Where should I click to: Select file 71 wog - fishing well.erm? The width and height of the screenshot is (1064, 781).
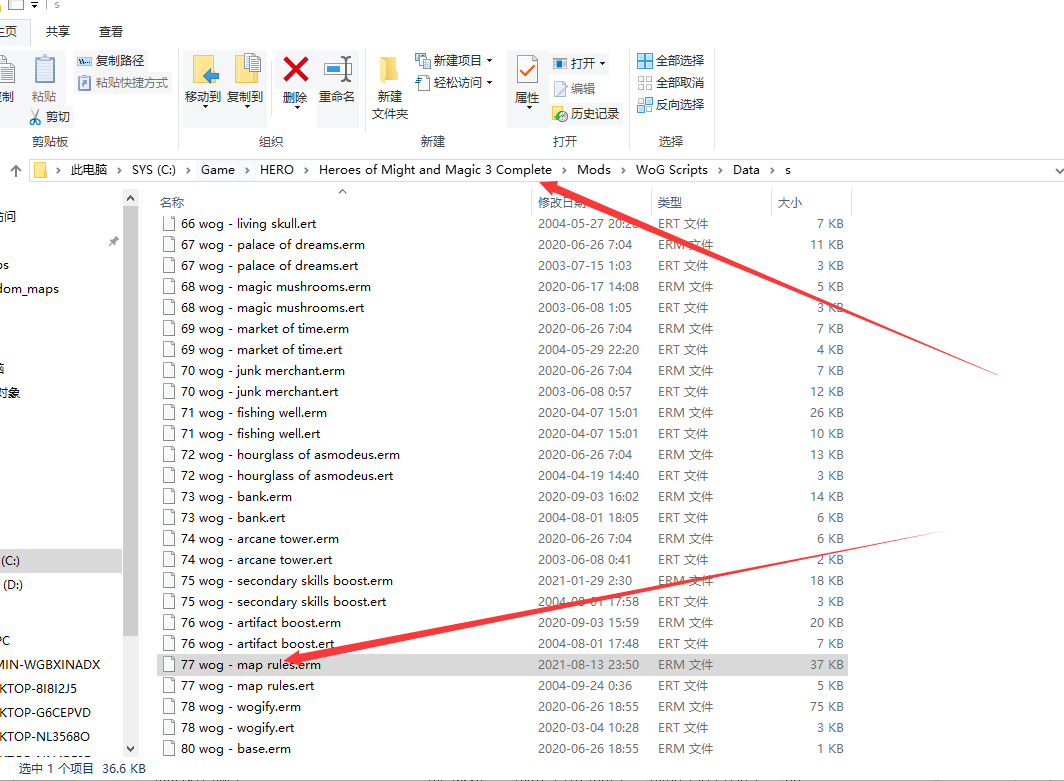pos(502,413)
